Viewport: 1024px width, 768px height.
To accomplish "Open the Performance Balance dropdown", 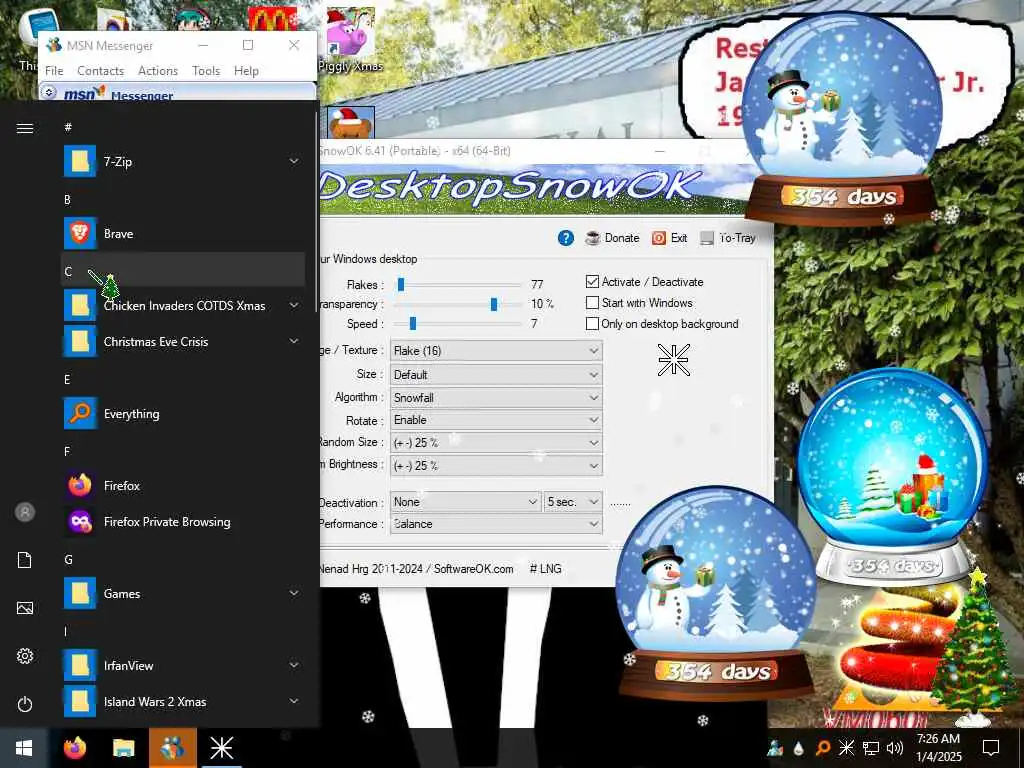I will [496, 524].
